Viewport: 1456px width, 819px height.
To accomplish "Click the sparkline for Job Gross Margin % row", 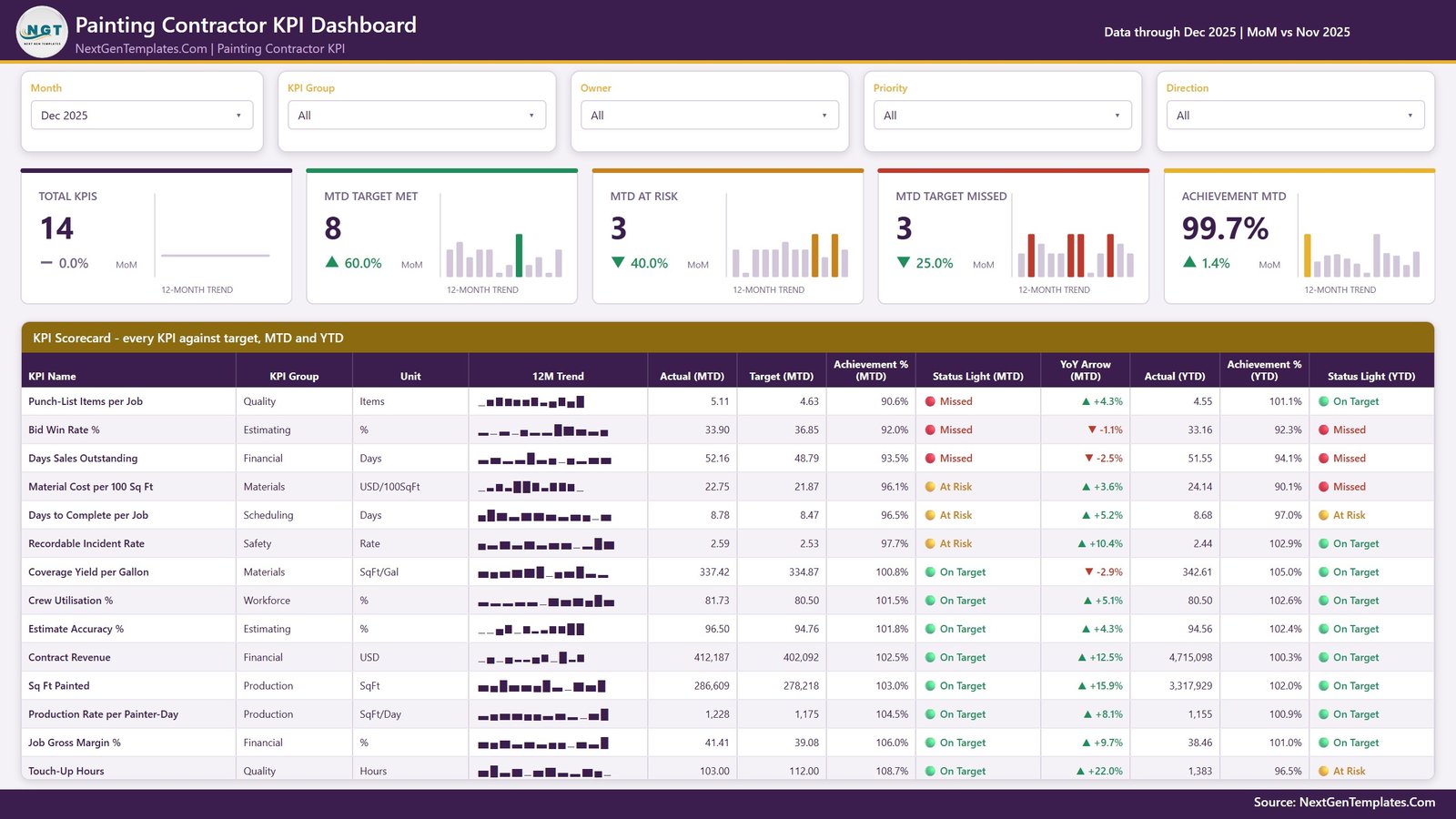I will click(543, 743).
